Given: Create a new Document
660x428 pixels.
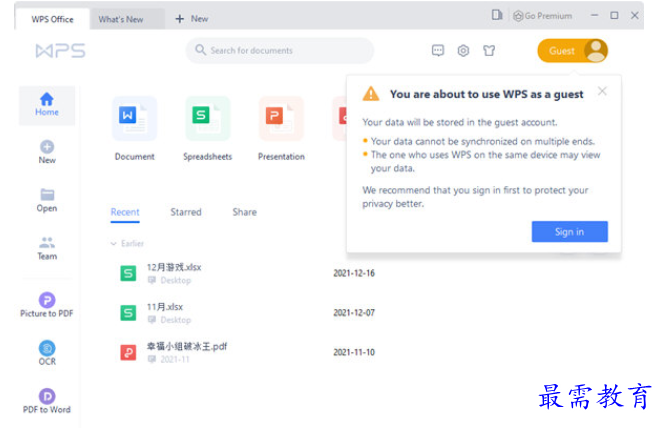Looking at the screenshot, I should [x=134, y=129].
